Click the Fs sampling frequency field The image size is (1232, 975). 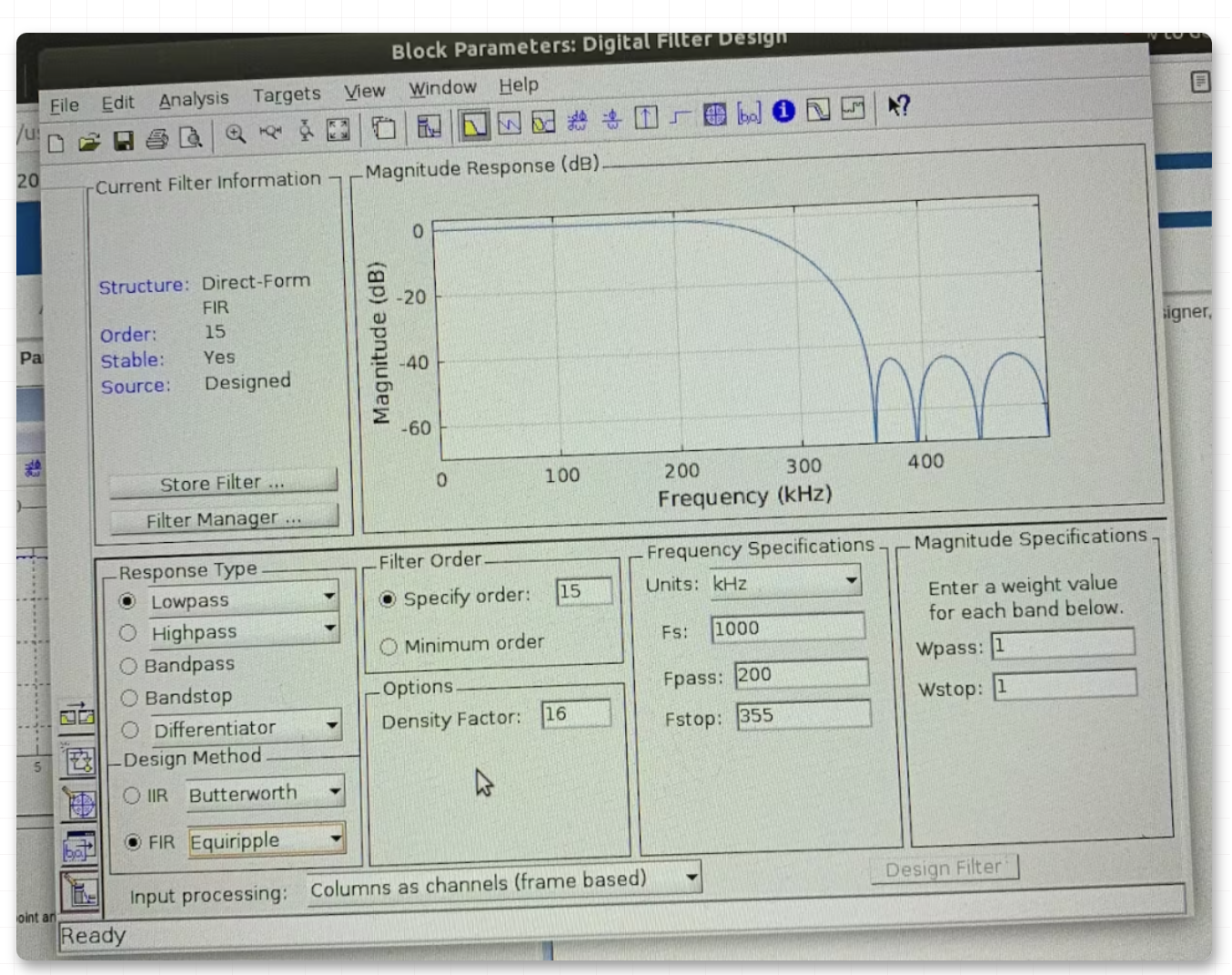(x=788, y=628)
